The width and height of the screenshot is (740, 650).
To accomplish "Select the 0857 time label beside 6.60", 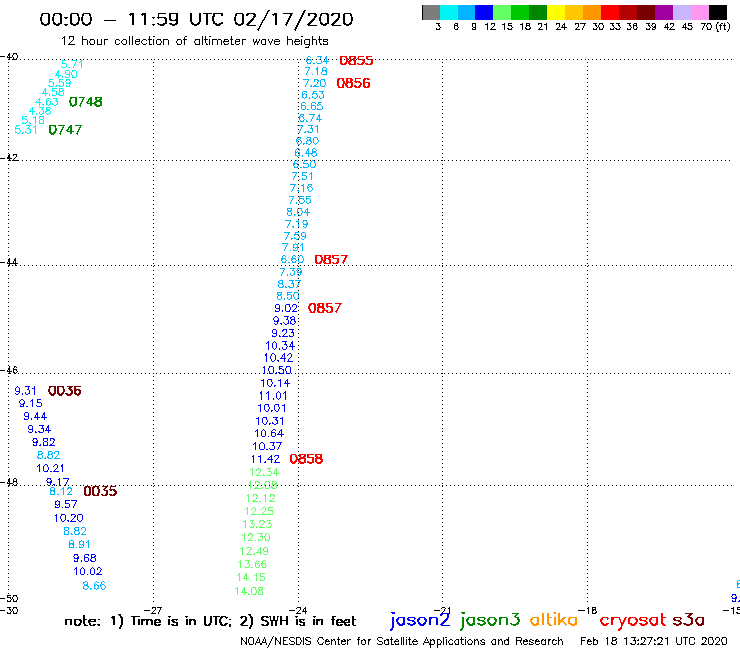I will pyautogui.click(x=331, y=260).
